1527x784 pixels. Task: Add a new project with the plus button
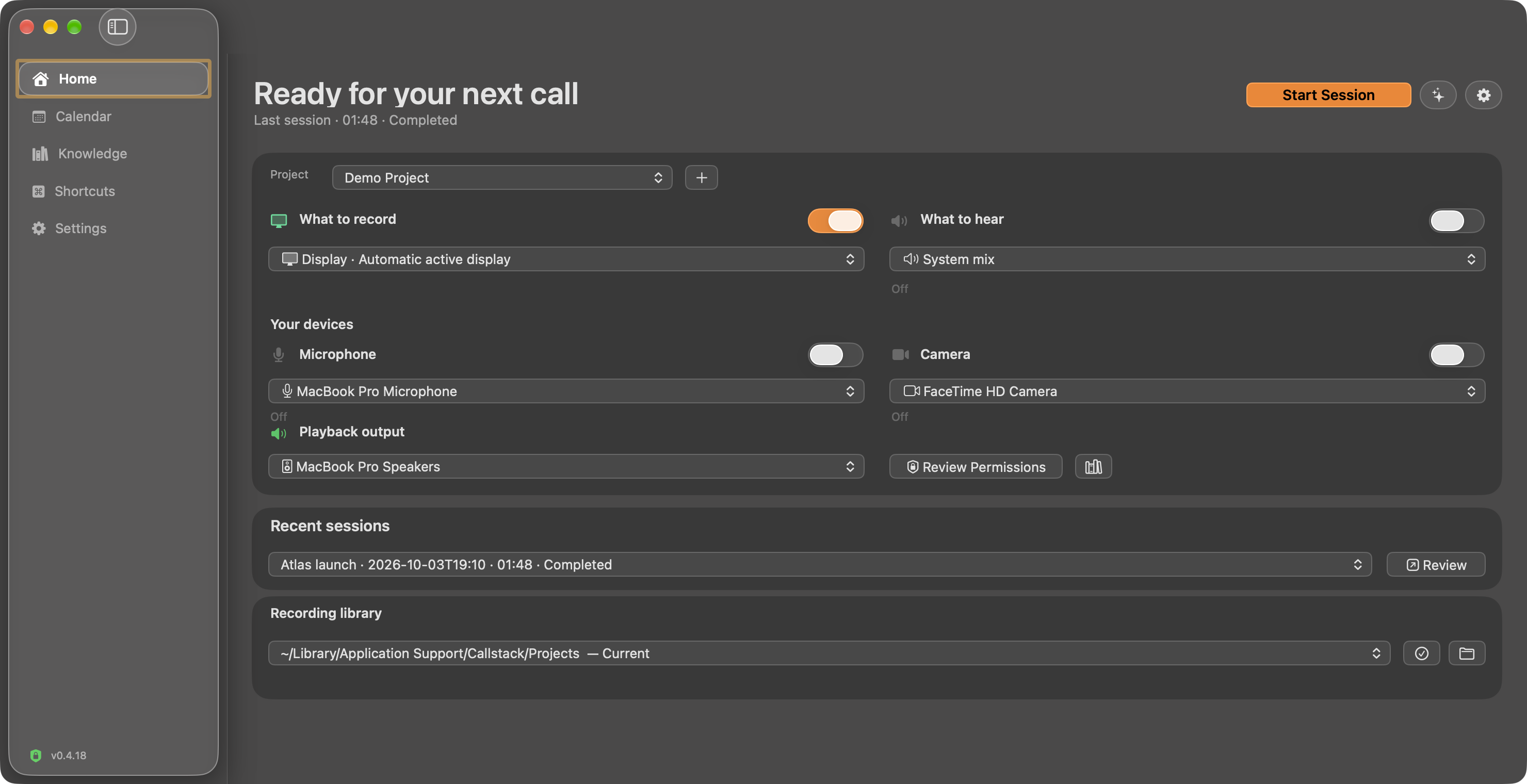click(701, 178)
